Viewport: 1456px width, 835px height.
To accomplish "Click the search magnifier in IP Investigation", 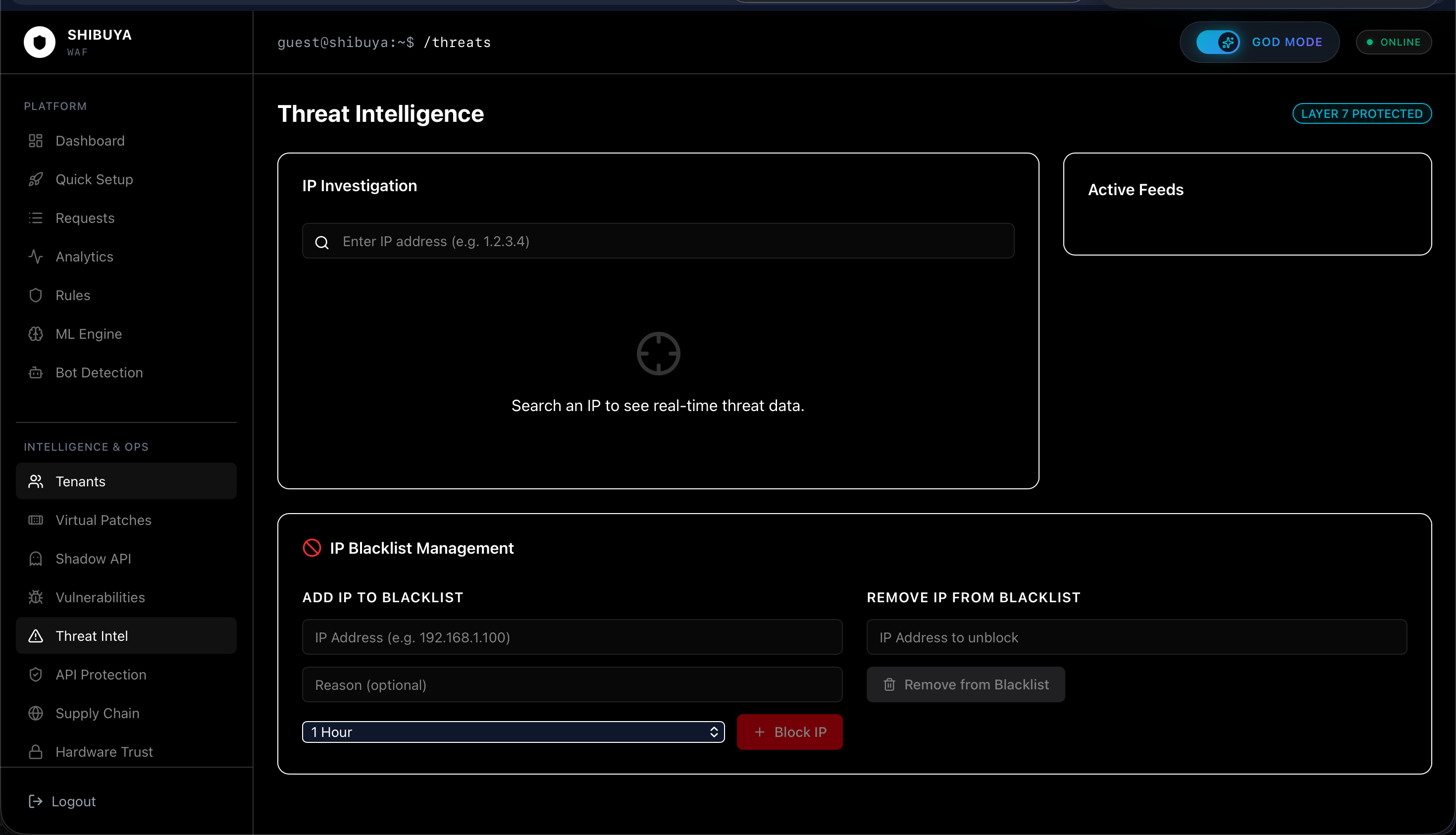I will click(x=322, y=242).
